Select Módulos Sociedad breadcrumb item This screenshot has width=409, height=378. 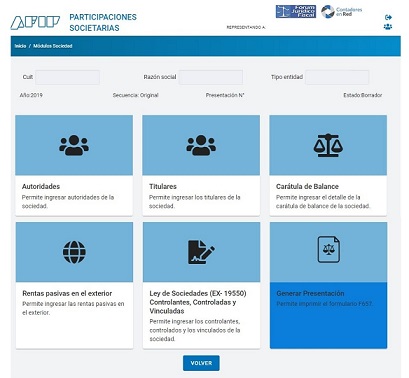coord(53,46)
